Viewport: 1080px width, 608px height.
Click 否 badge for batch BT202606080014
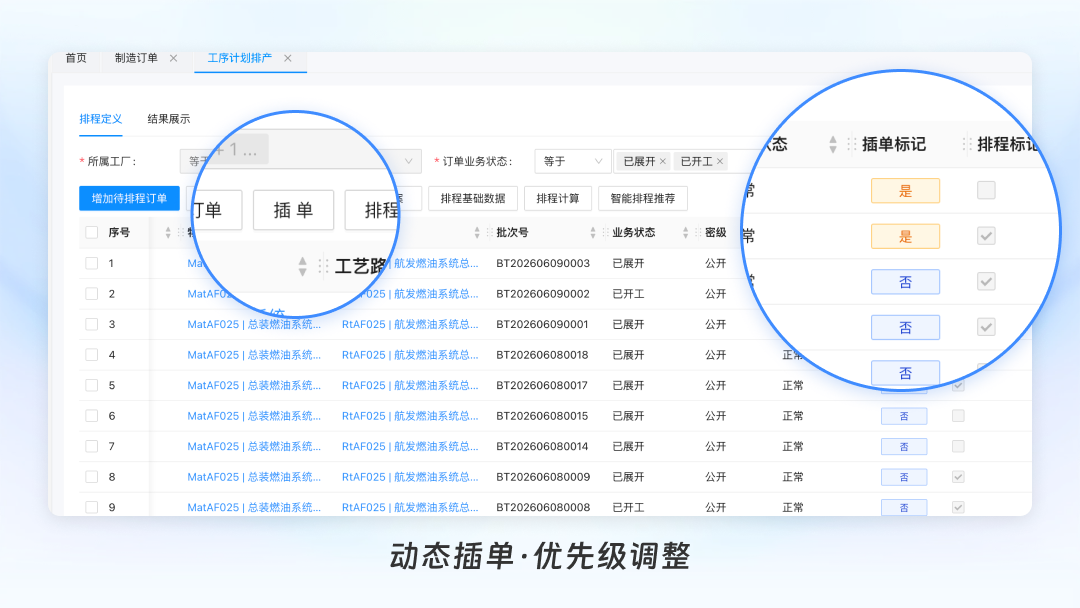[904, 446]
